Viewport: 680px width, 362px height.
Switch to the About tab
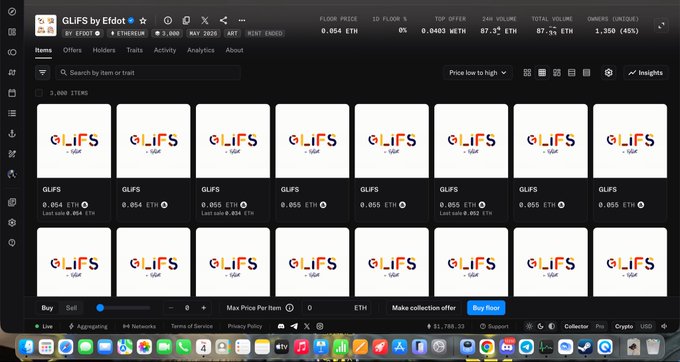[x=234, y=50]
